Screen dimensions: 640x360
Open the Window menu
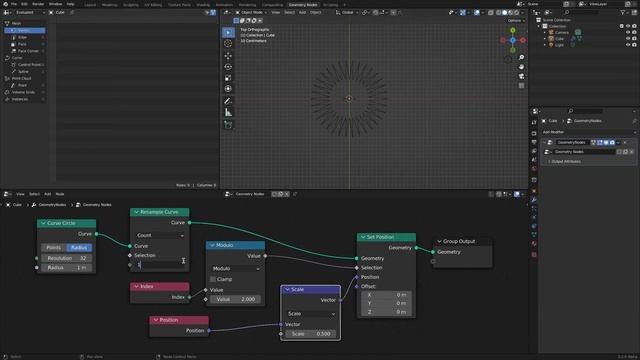point(56,4)
